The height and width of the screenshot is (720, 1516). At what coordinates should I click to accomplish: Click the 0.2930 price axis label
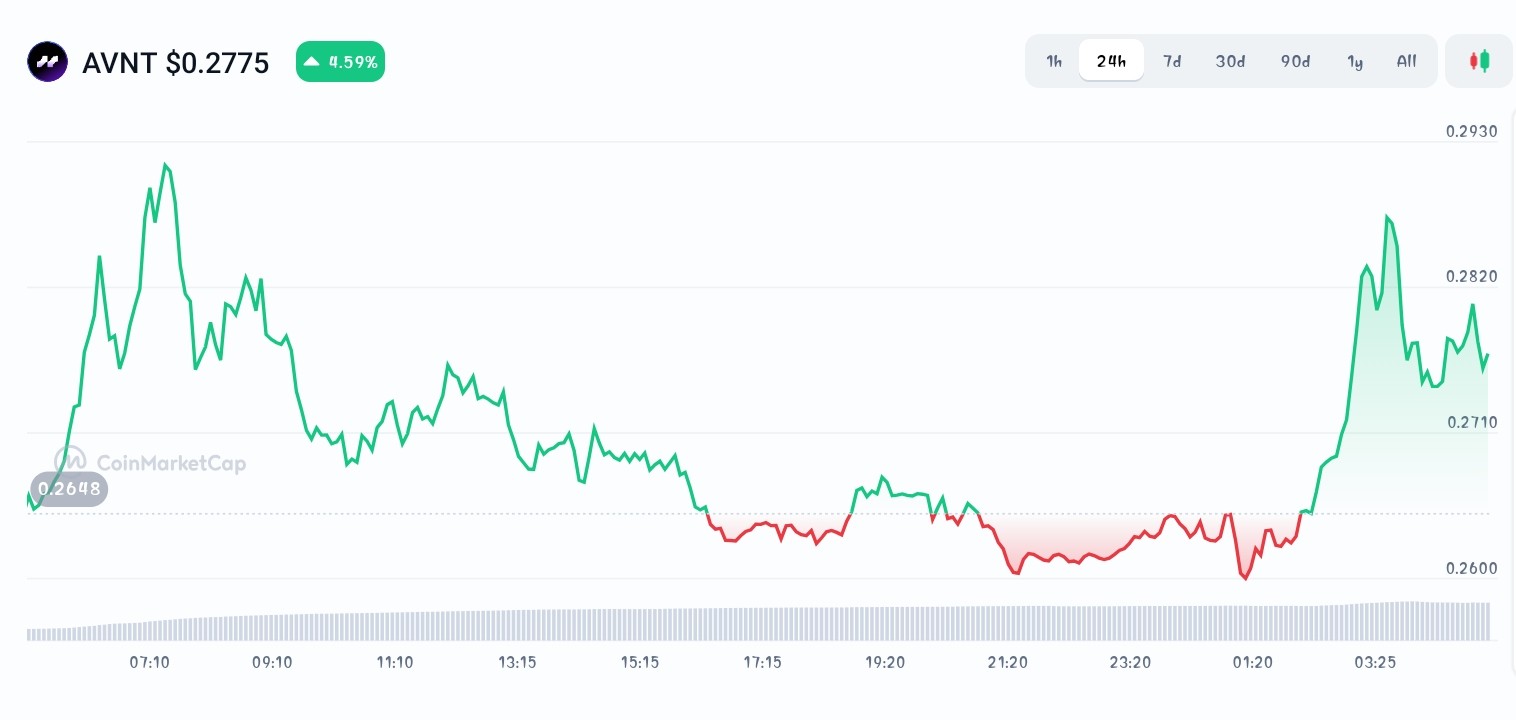pyautogui.click(x=1471, y=131)
